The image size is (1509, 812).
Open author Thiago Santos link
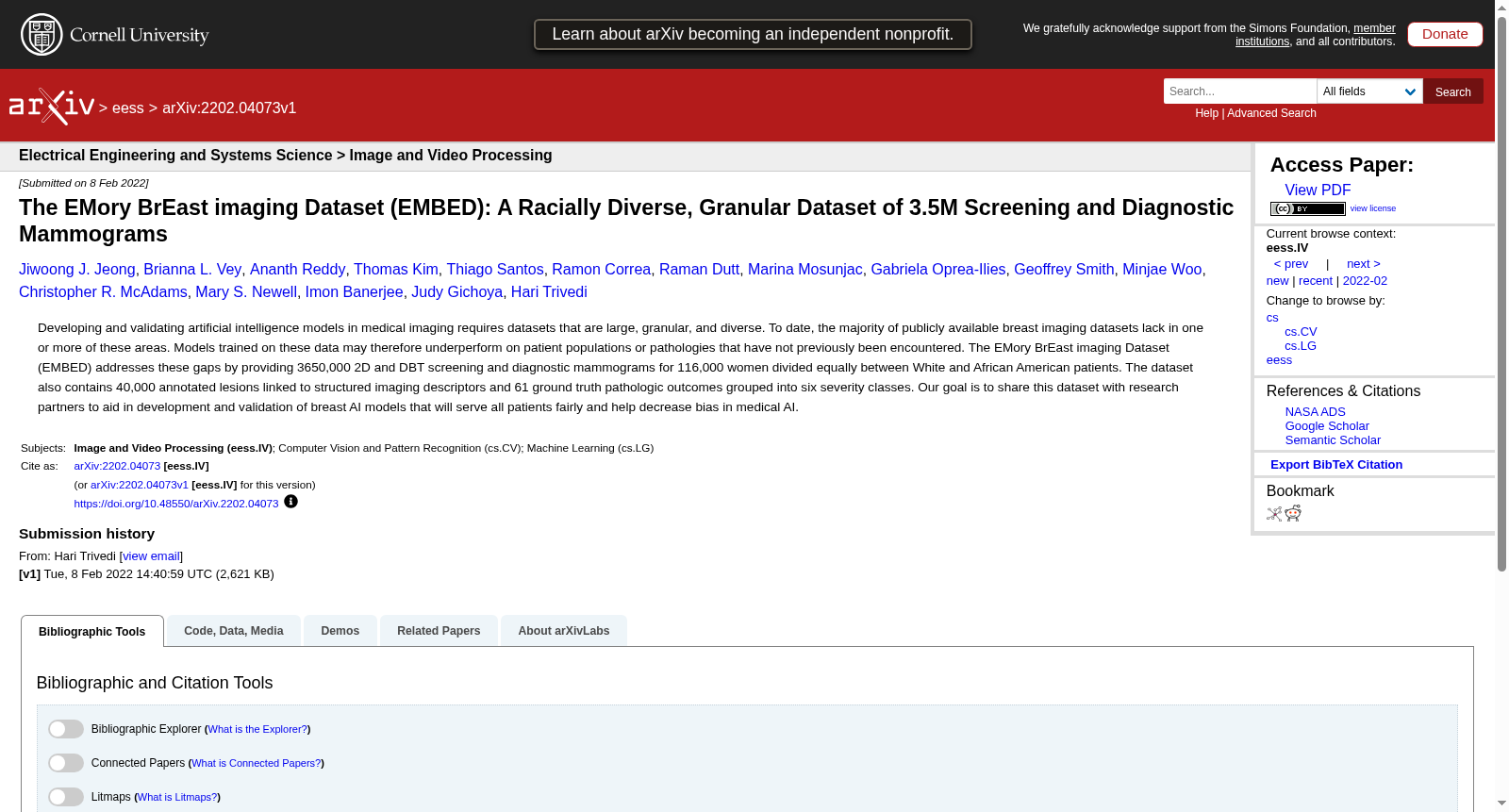pyautogui.click(x=495, y=270)
